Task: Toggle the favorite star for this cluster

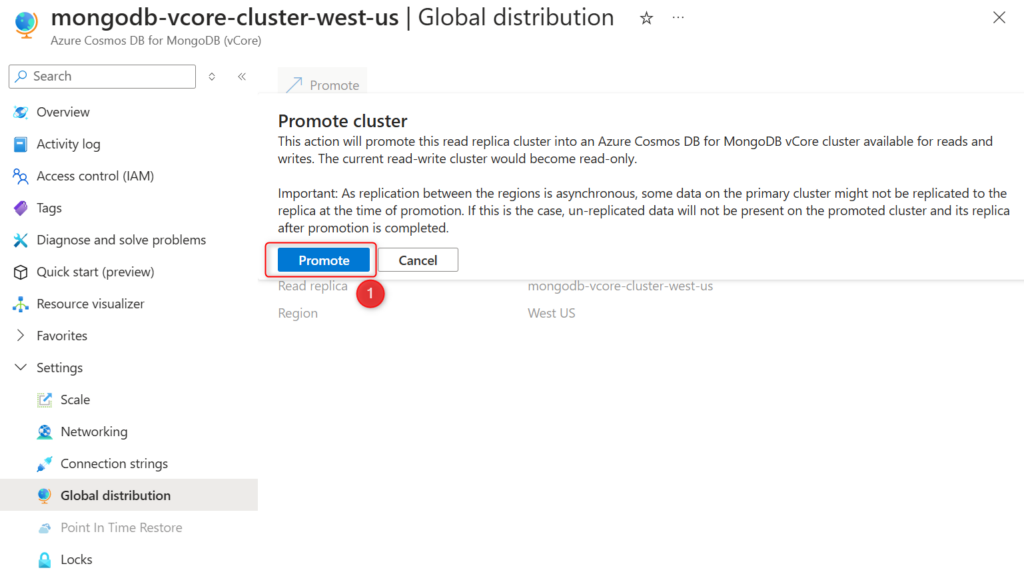Action: 646,18
